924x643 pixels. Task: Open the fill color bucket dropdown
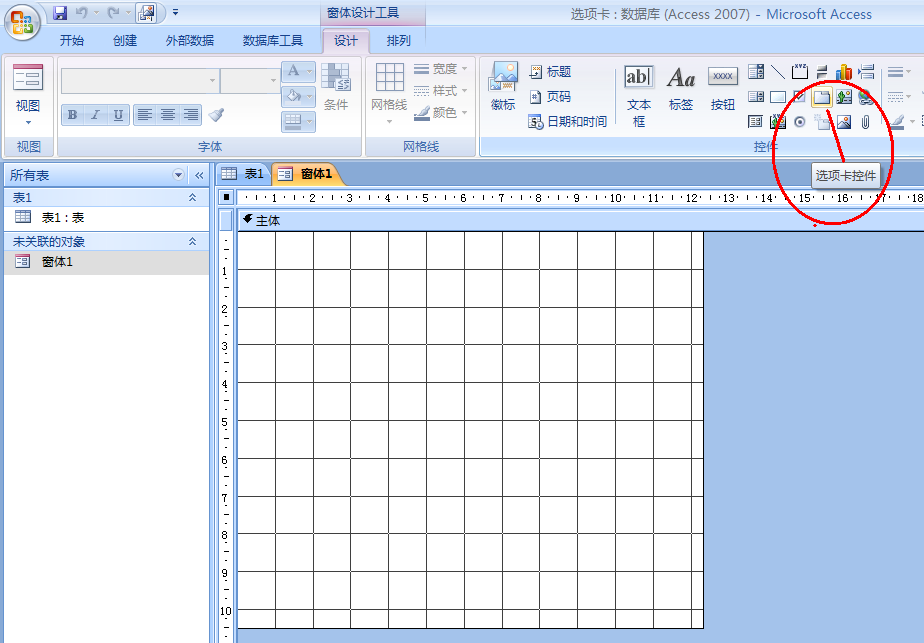click(309, 96)
